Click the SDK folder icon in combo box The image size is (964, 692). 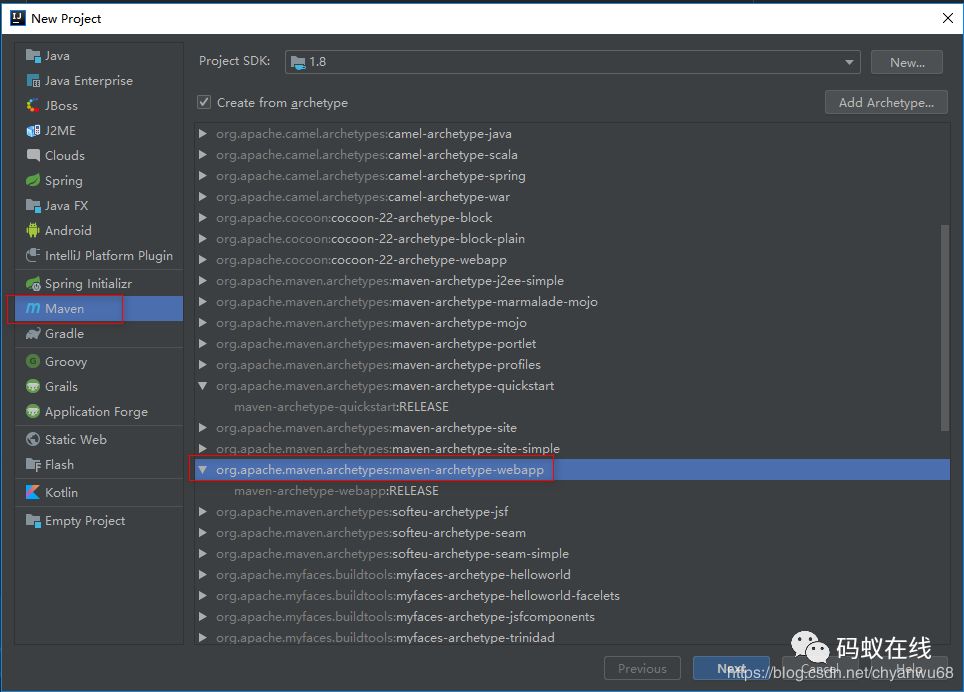coord(298,62)
